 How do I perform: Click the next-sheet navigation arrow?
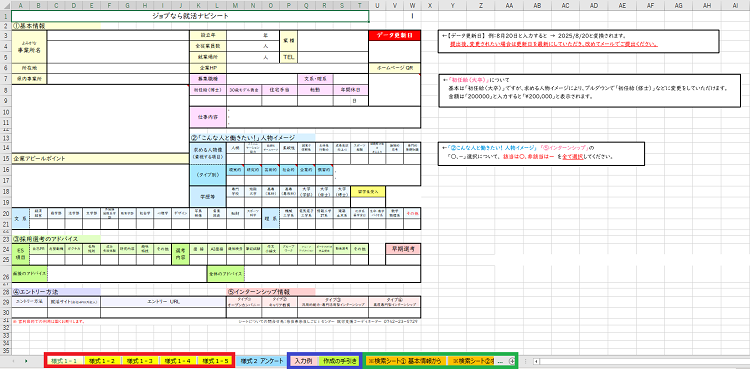pos(26,361)
